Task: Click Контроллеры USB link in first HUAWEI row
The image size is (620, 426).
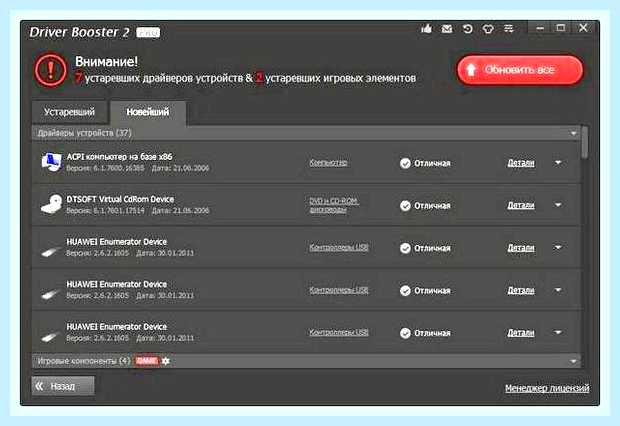Action: tap(338, 248)
